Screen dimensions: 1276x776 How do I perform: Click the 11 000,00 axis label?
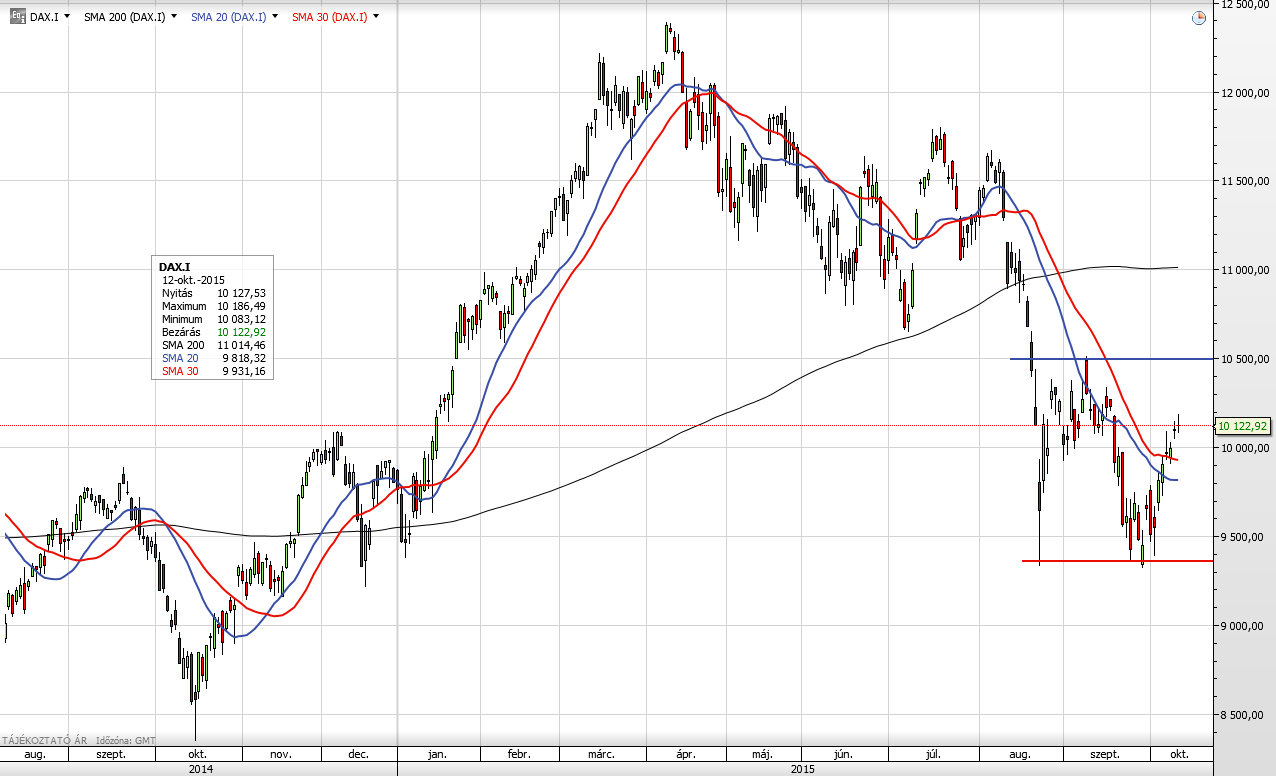click(1245, 270)
